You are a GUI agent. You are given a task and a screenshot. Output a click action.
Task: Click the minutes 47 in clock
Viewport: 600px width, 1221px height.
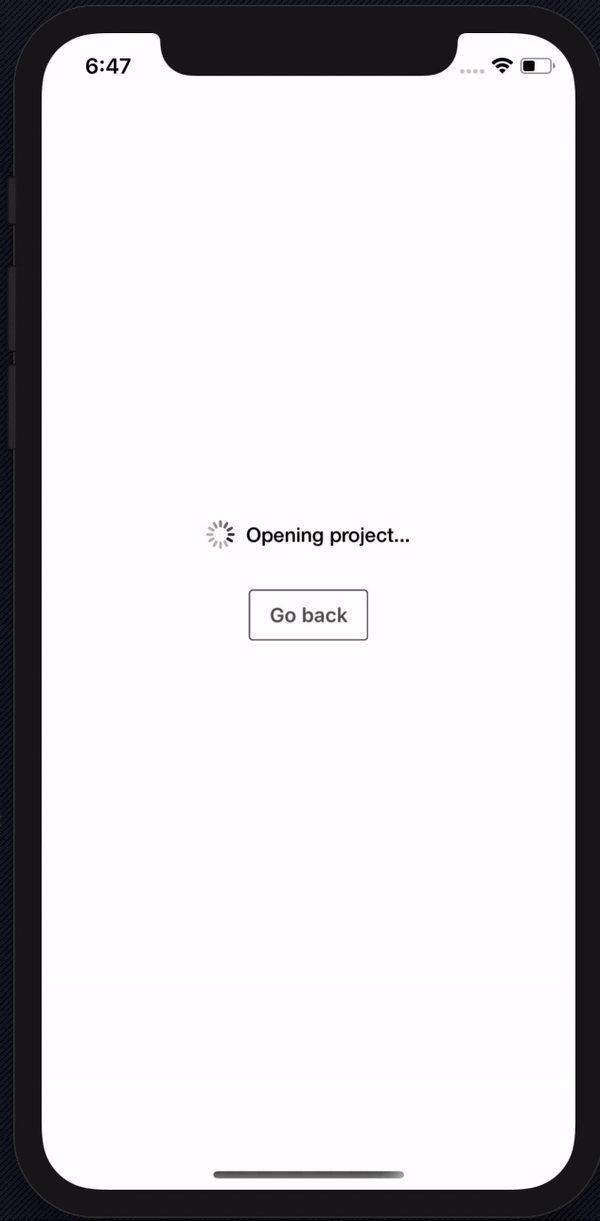[x=119, y=66]
